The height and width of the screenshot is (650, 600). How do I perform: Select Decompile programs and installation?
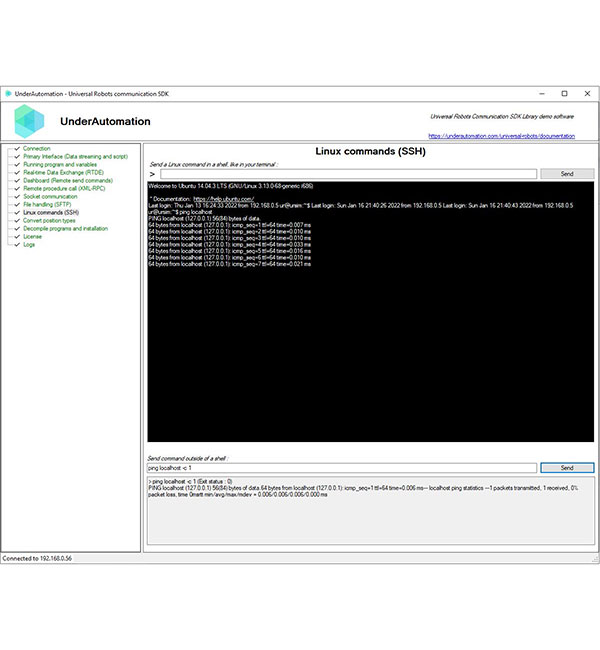[x=65, y=228]
